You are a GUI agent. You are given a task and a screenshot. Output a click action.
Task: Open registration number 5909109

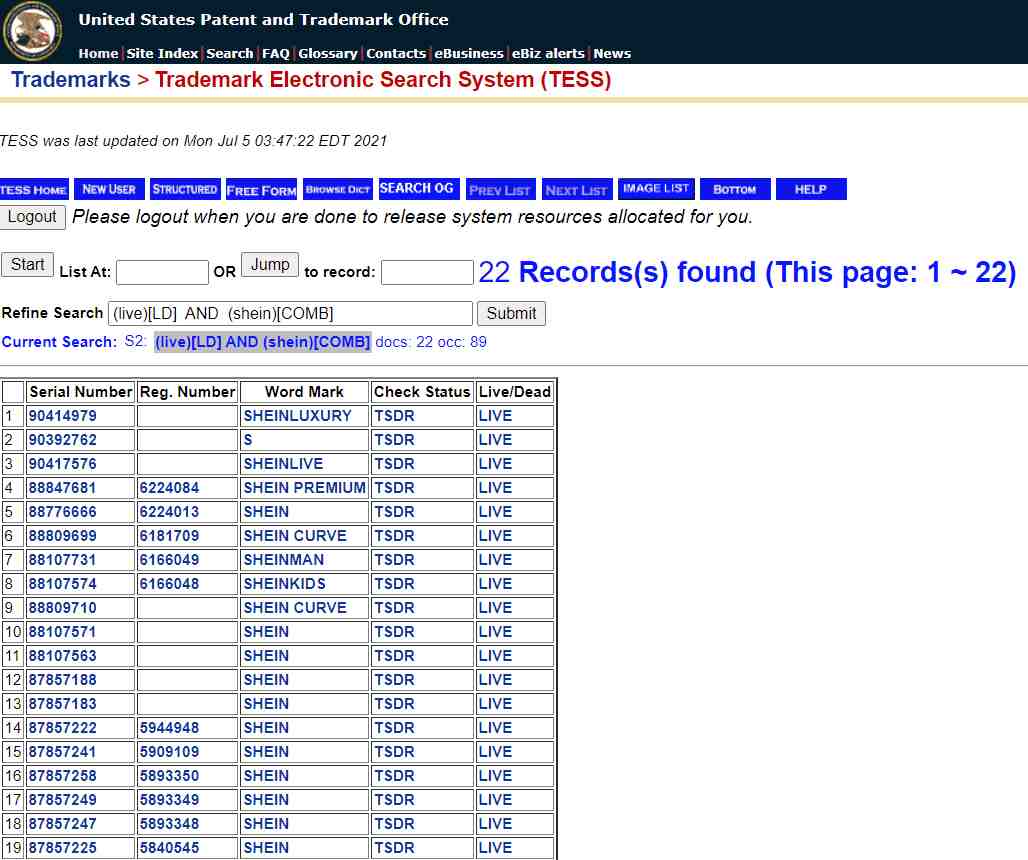pos(169,752)
